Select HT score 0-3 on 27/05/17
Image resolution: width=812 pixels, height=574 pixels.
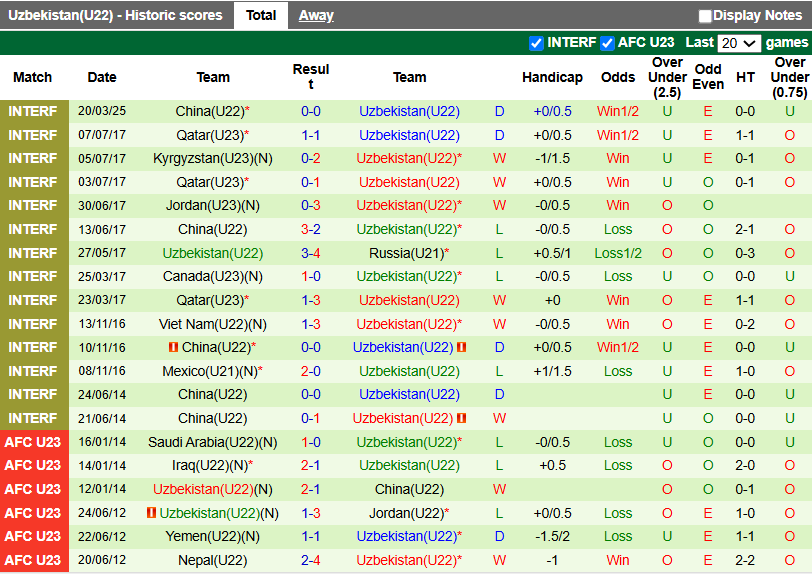point(745,253)
